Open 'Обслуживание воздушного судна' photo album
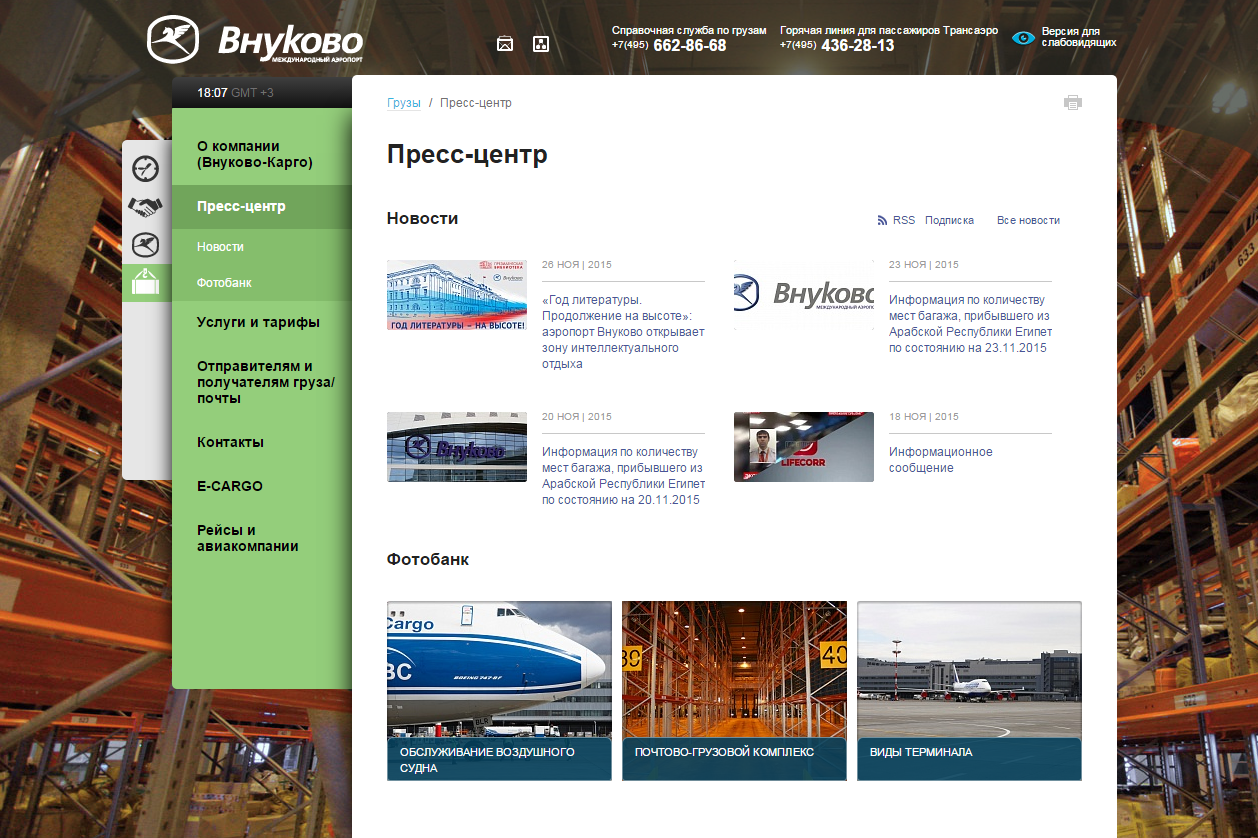 (499, 691)
